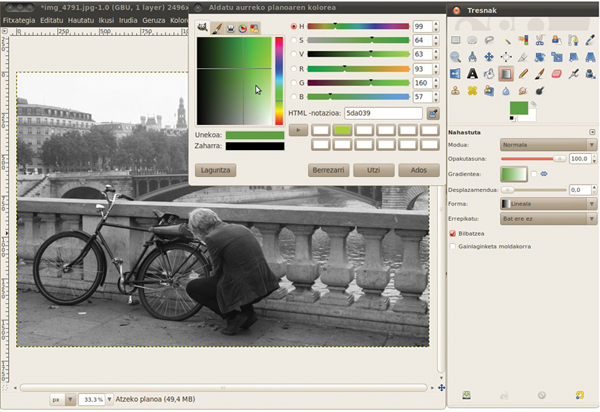
Task: Uncheck the Bilbatzea checkbox
Action: (x=453, y=233)
